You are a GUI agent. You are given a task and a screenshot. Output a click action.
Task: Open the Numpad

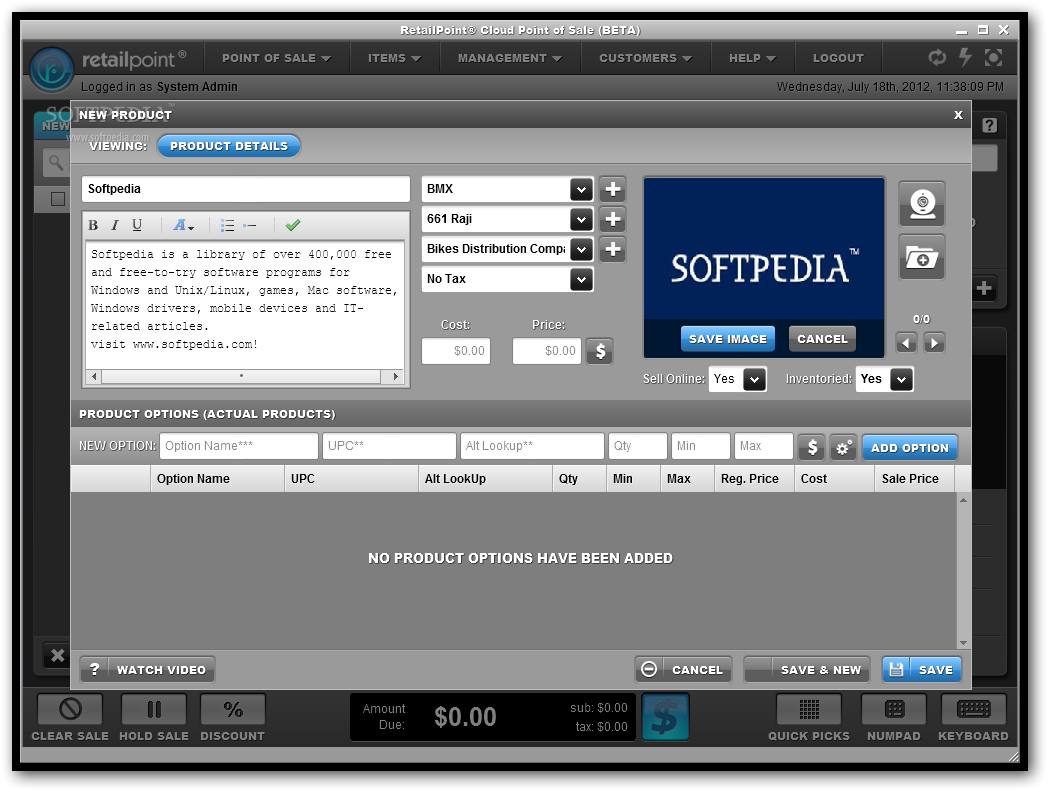894,709
